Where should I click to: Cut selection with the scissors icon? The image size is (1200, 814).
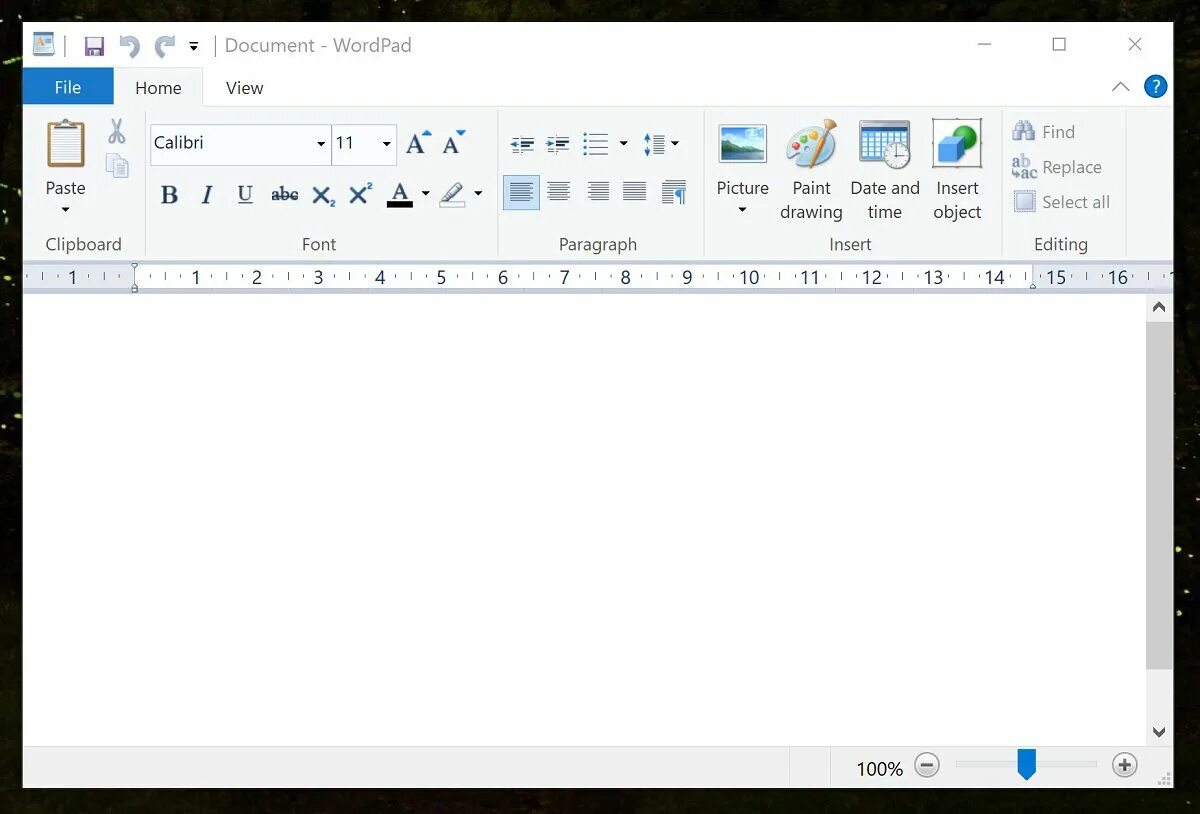117,131
